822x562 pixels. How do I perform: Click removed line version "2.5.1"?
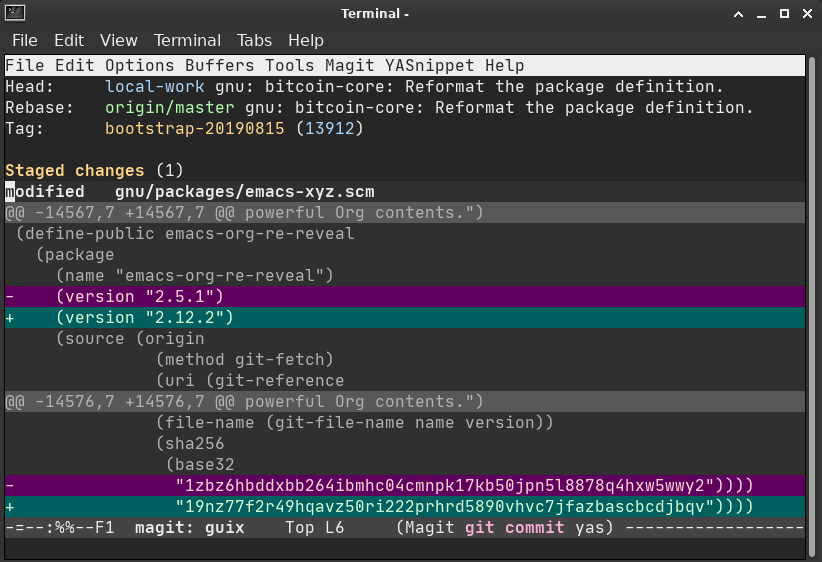405,297
